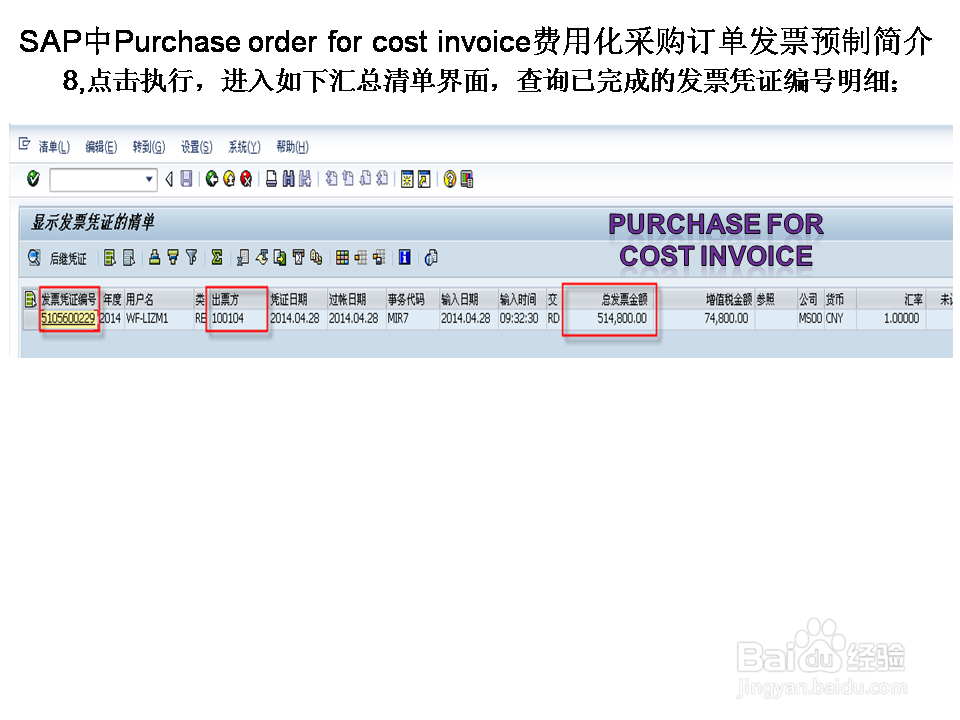The image size is (960, 720).
Task: Open the 帮助(H) menu
Action: coord(293,146)
